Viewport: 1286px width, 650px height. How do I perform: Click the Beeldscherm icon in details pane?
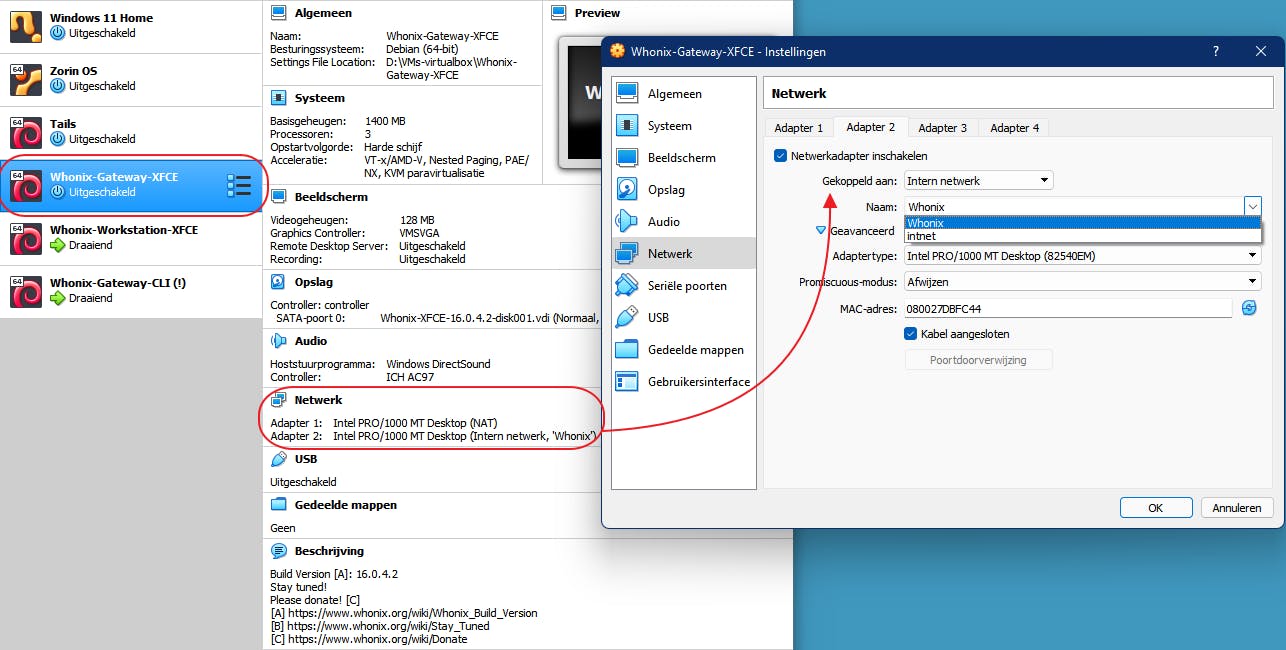[279, 197]
